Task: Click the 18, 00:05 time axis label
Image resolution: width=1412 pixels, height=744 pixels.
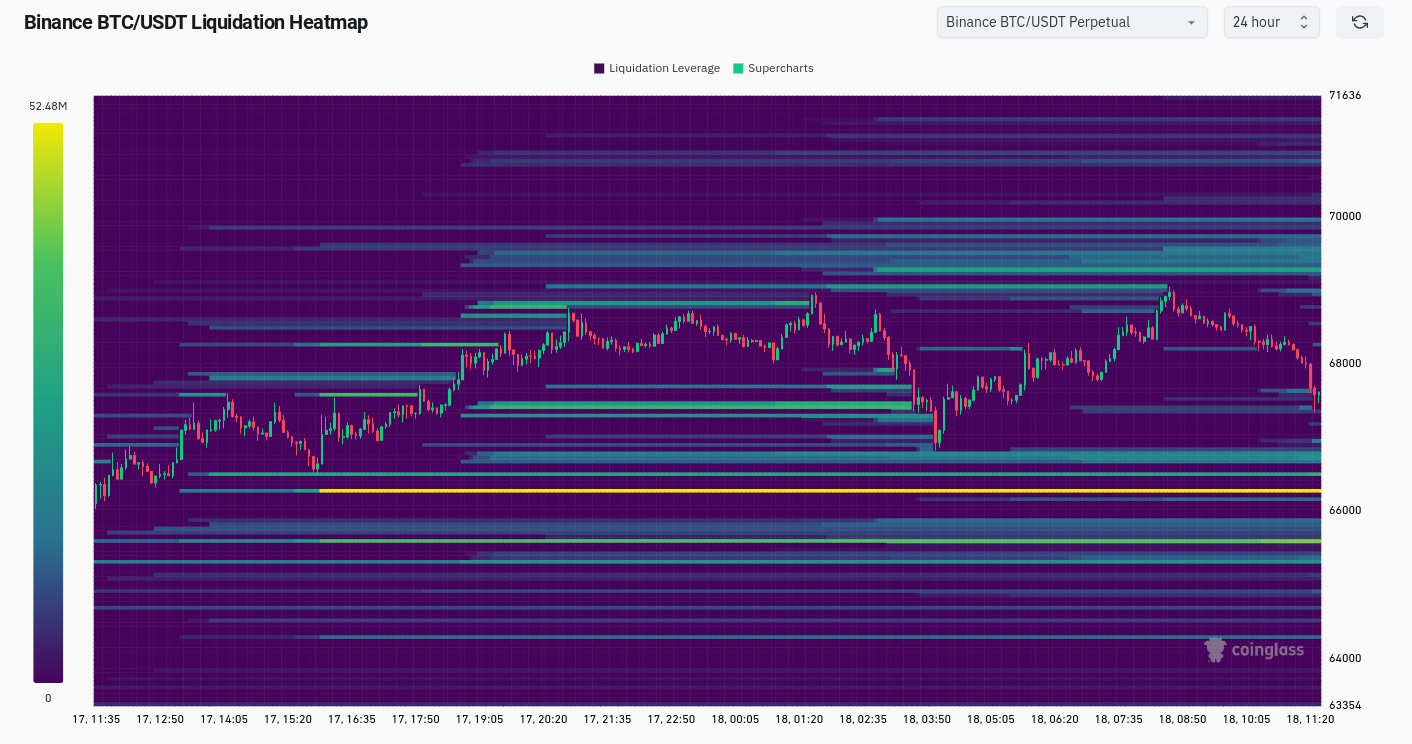Action: [735, 719]
